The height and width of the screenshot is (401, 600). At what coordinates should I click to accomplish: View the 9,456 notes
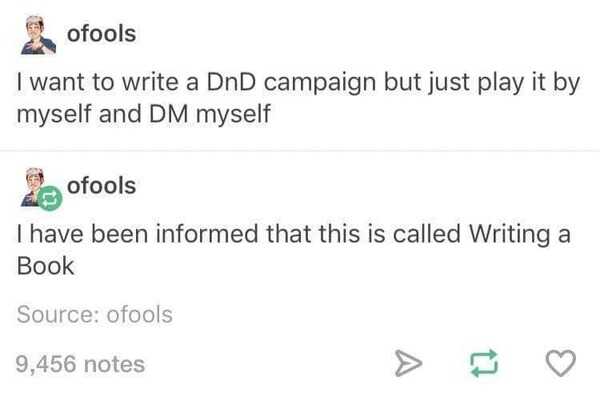click(80, 364)
